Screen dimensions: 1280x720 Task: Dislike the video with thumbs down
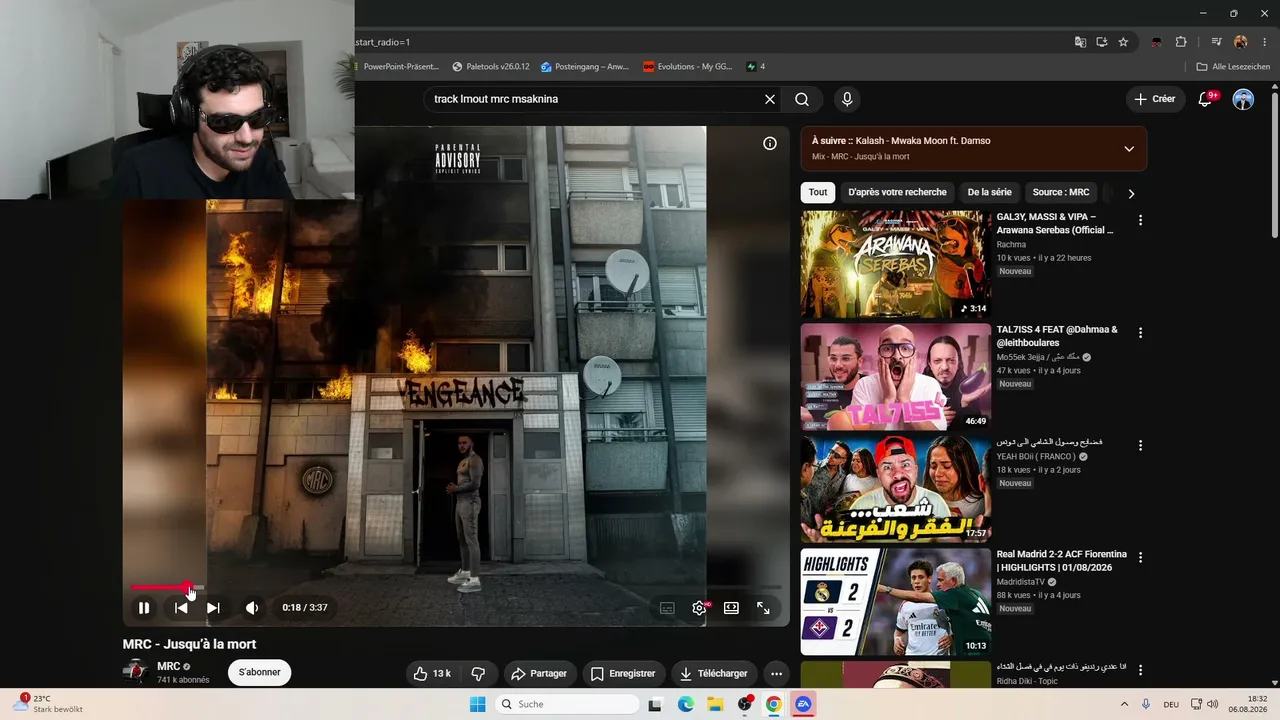click(x=478, y=673)
